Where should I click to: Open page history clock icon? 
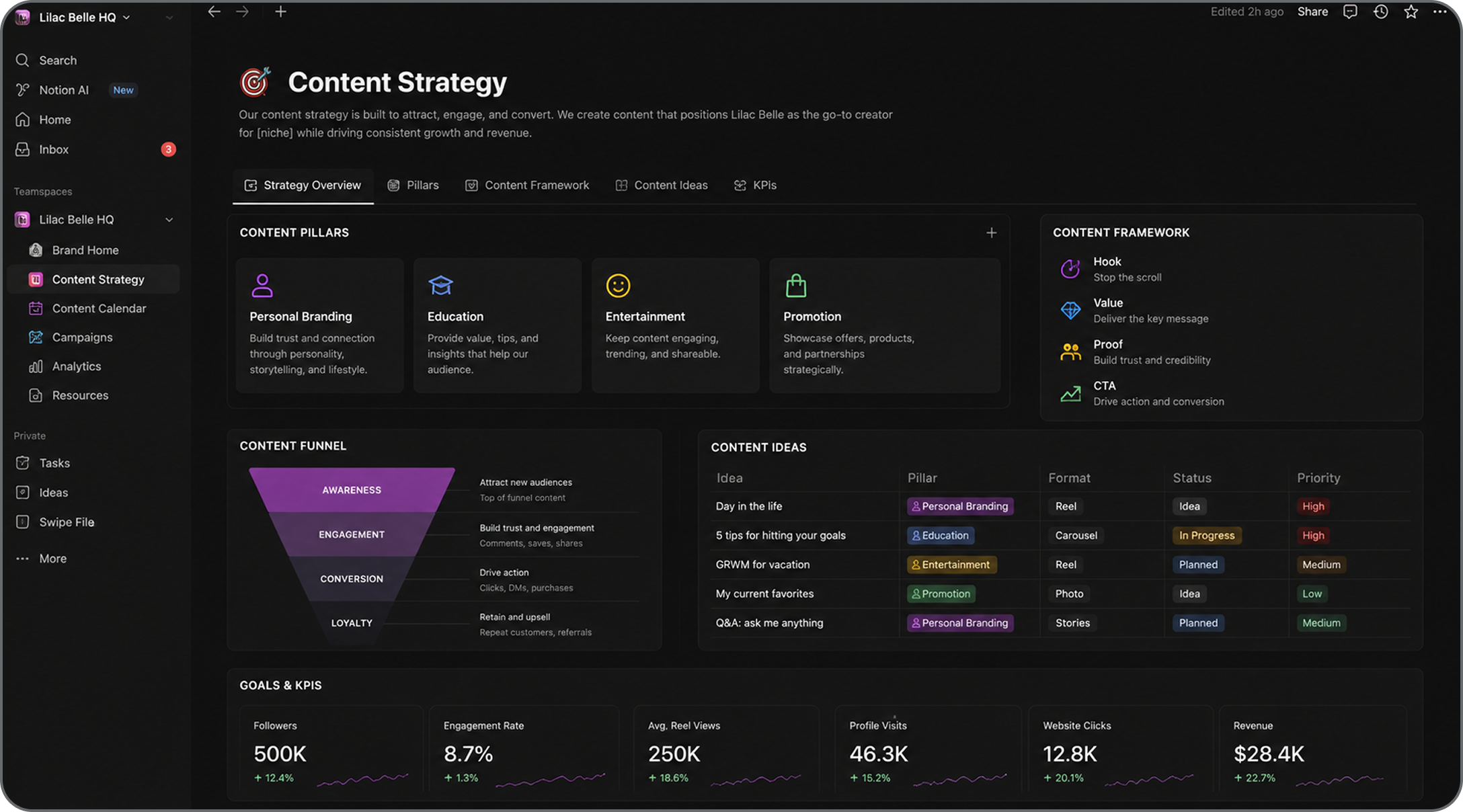click(x=1380, y=11)
